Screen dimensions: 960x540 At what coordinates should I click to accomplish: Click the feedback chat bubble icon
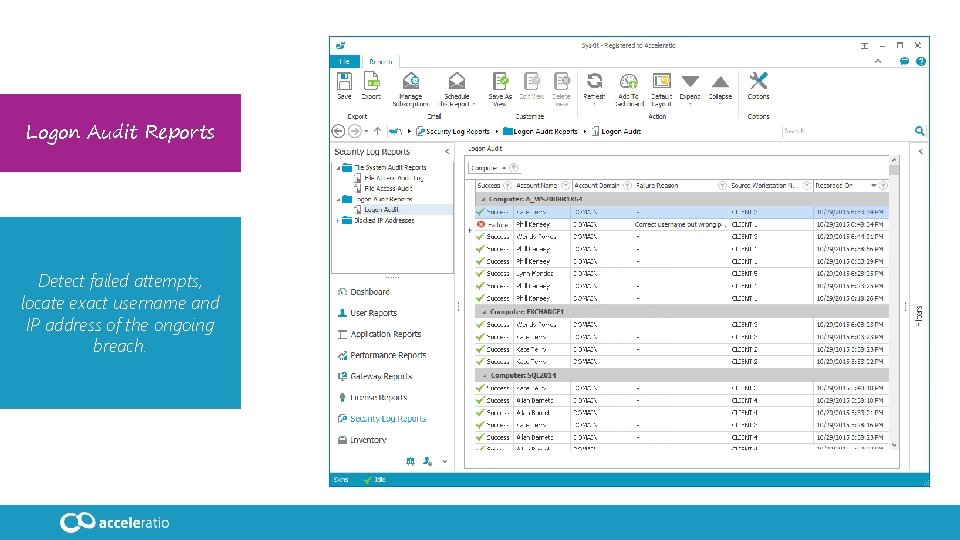[904, 61]
